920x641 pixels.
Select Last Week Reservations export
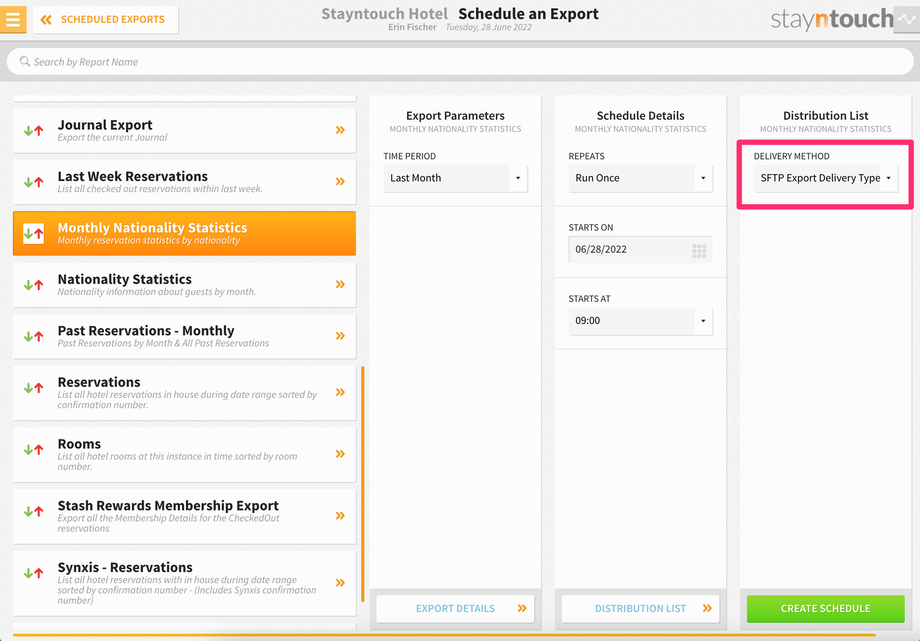point(184,182)
